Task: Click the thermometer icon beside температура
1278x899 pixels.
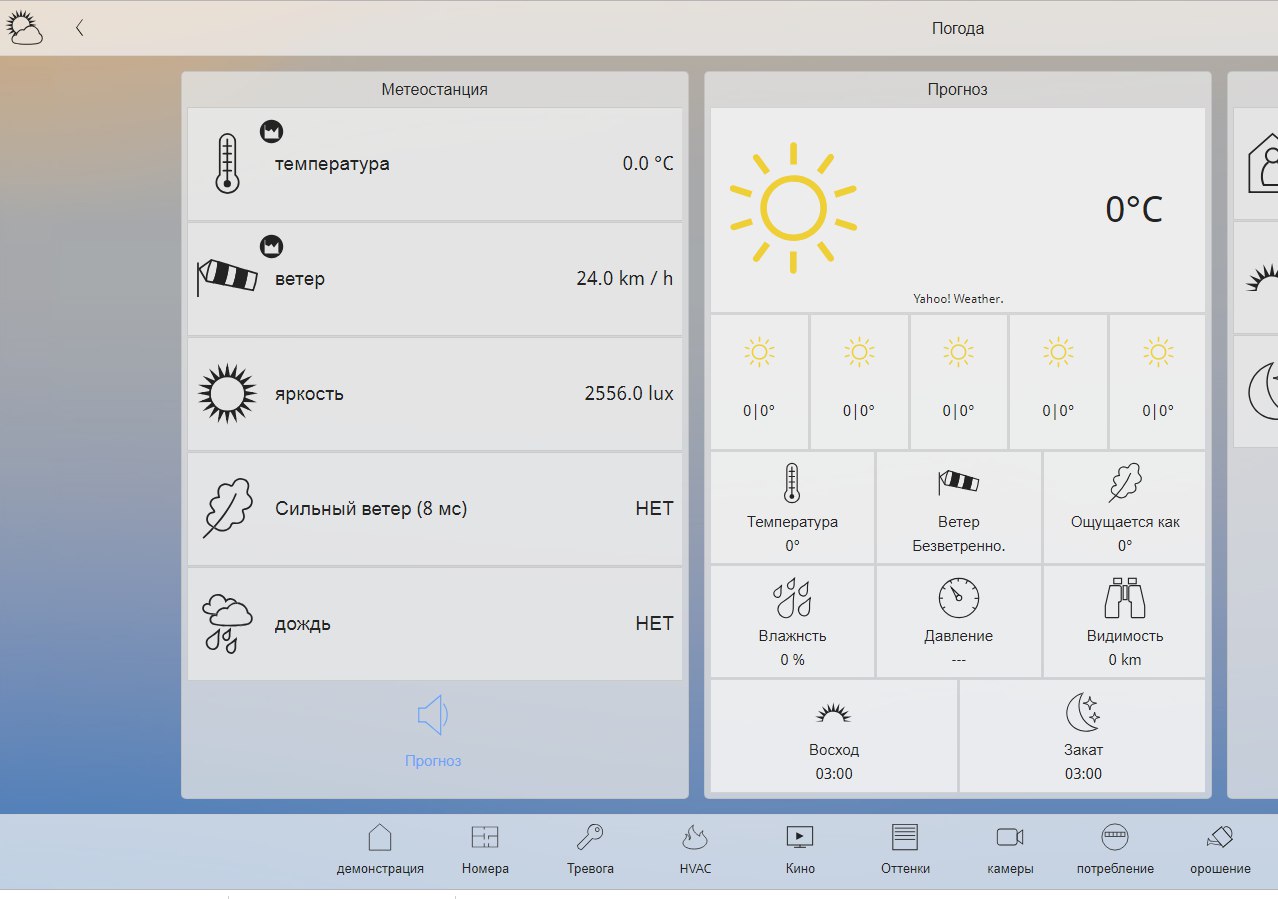Action: click(227, 164)
